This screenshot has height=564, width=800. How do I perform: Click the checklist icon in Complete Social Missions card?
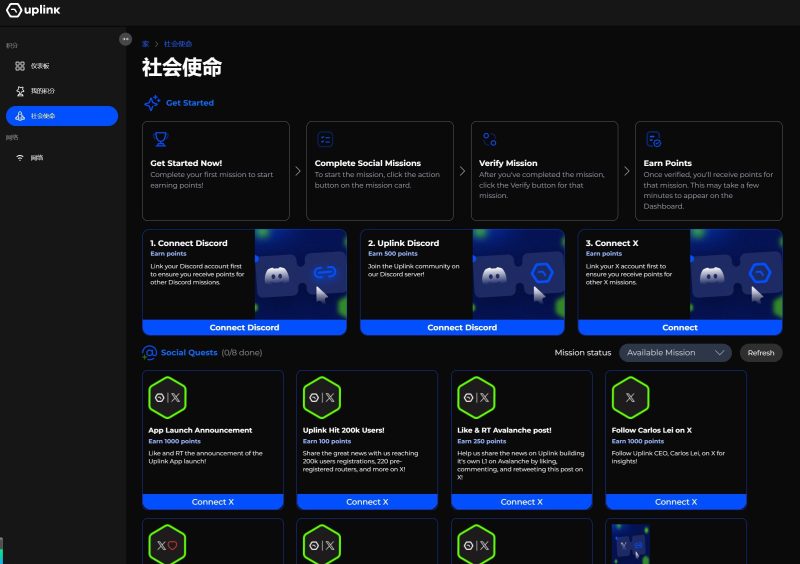click(x=325, y=139)
